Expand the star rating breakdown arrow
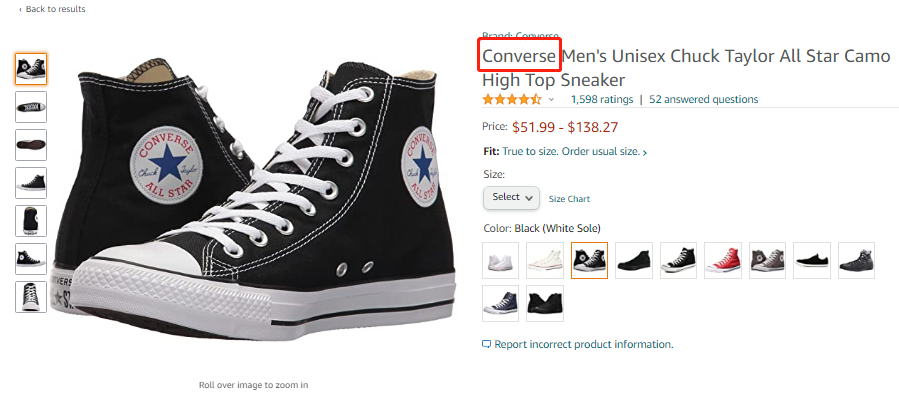Image resolution: width=899 pixels, height=402 pixels. 551,100
